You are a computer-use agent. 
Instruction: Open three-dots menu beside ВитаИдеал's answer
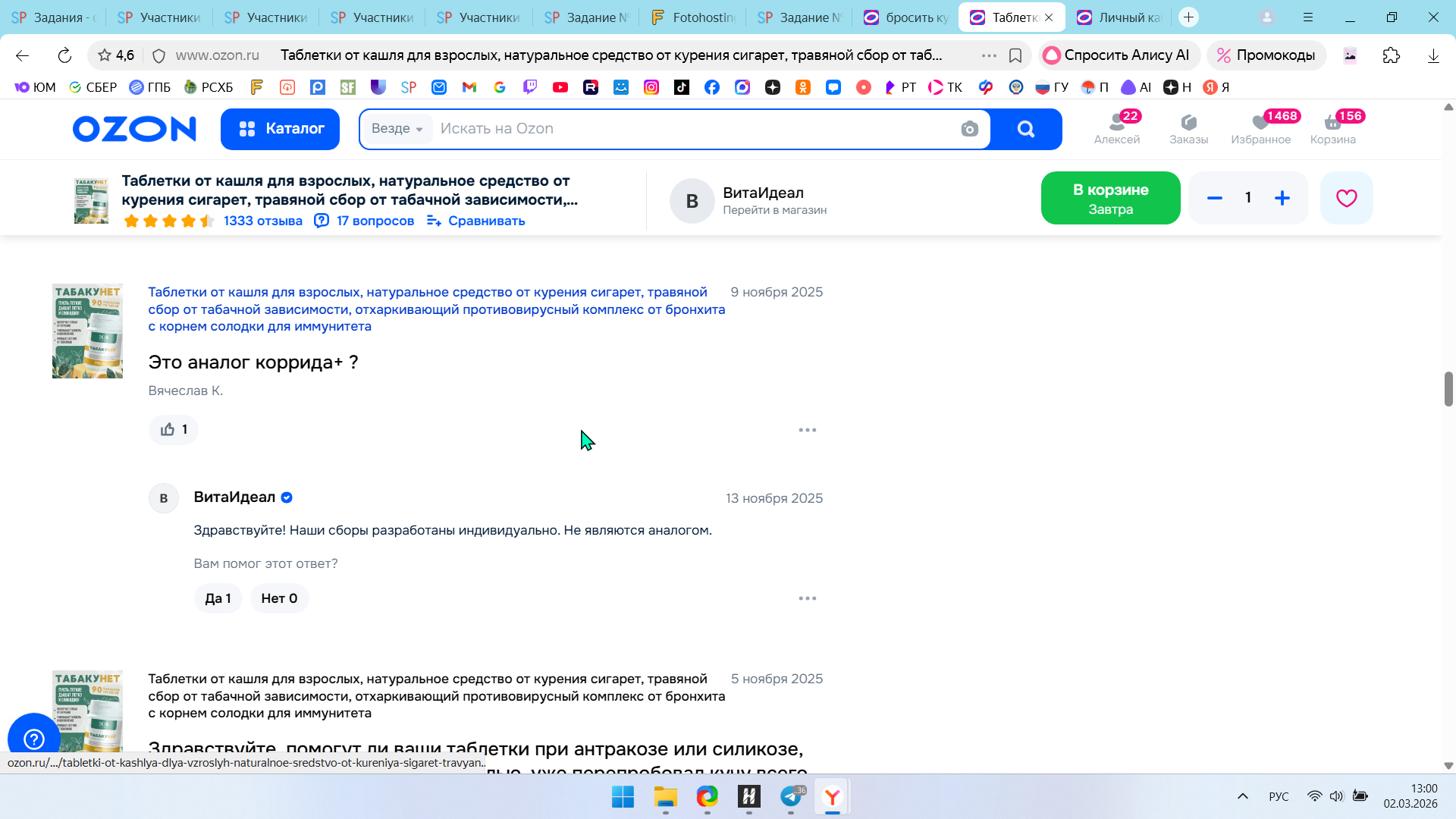click(x=807, y=598)
